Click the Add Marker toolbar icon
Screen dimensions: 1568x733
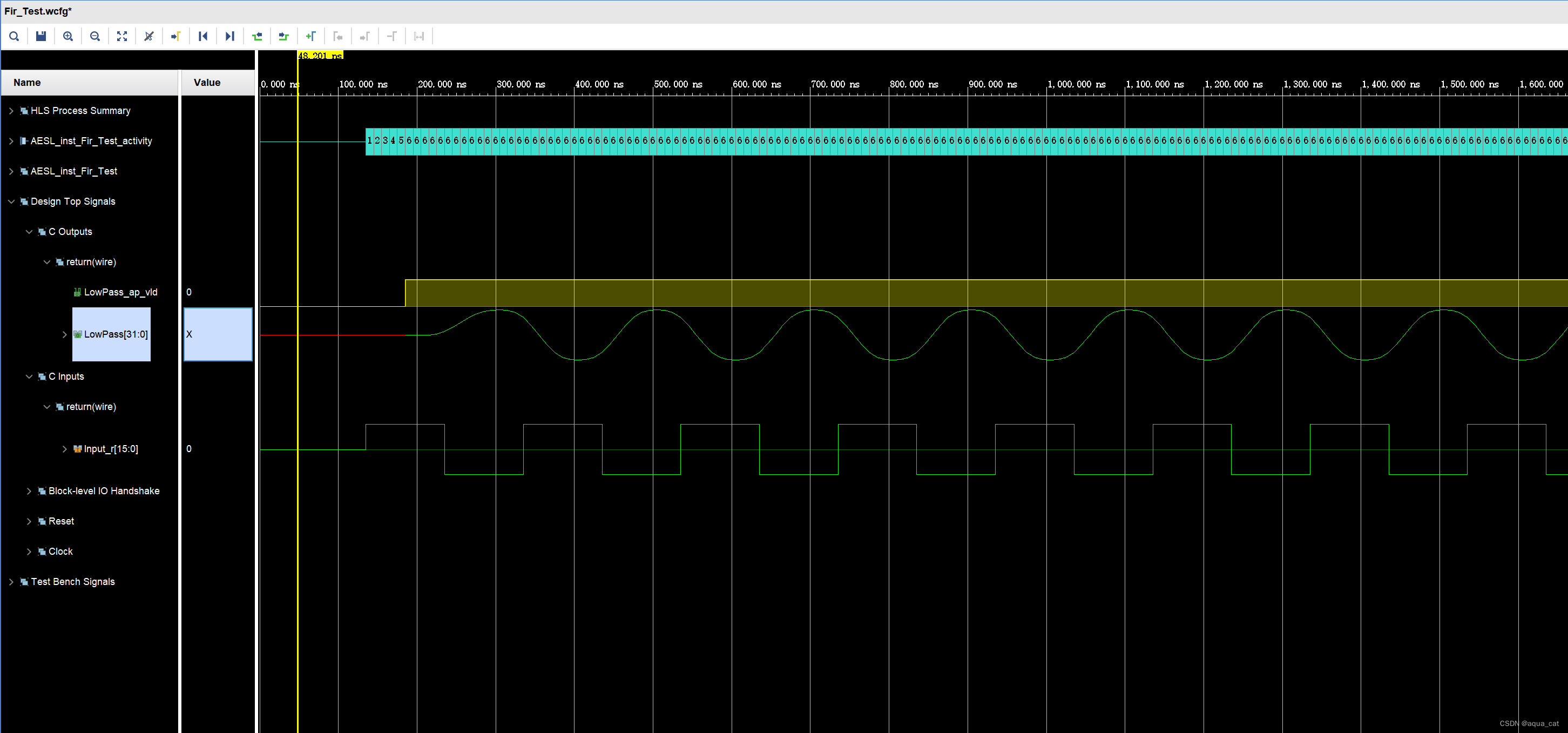310,37
